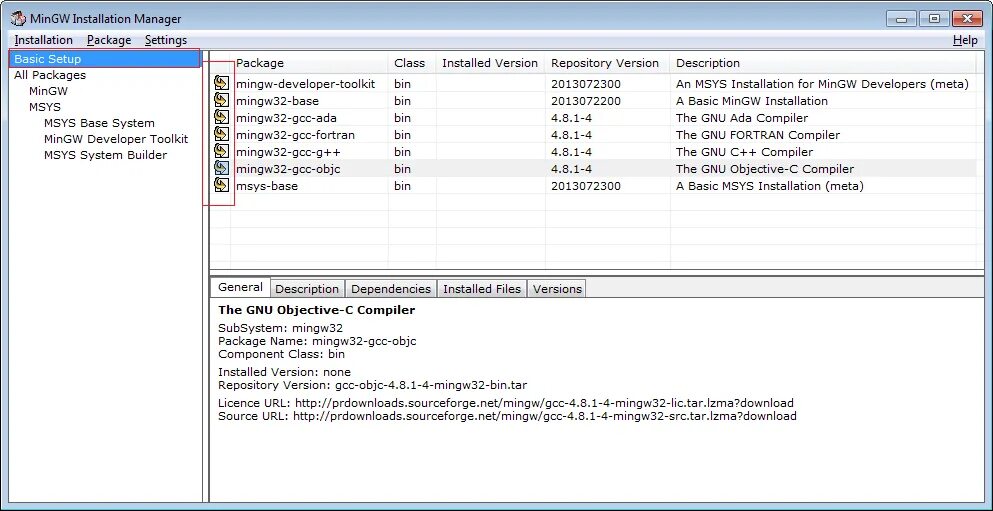Mark the mingw32-gcc-fortran package icon
The width and height of the screenshot is (993, 511).
[x=221, y=134]
